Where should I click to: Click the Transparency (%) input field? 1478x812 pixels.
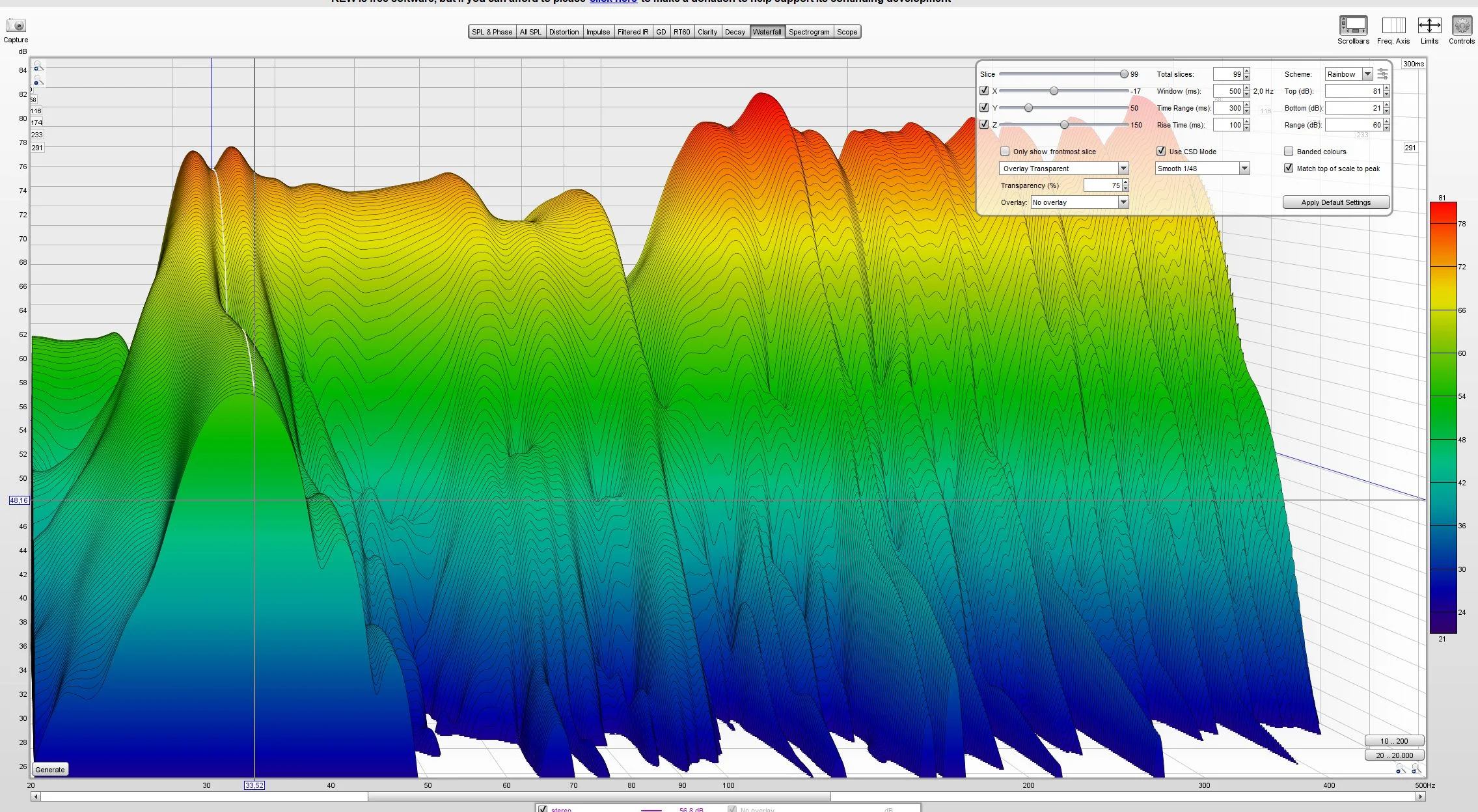[1102, 185]
